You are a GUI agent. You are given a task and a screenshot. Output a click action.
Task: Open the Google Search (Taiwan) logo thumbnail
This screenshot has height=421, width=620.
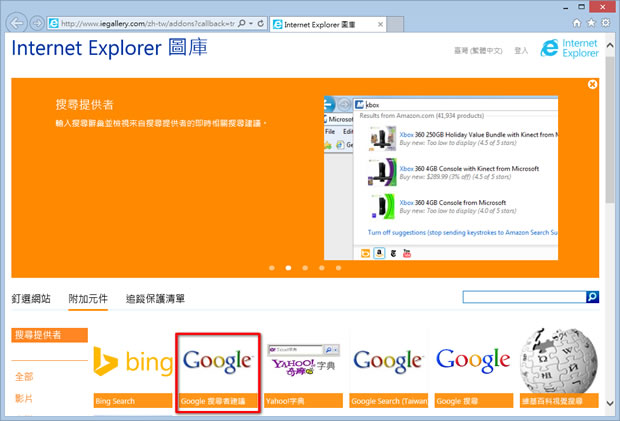[388, 361]
